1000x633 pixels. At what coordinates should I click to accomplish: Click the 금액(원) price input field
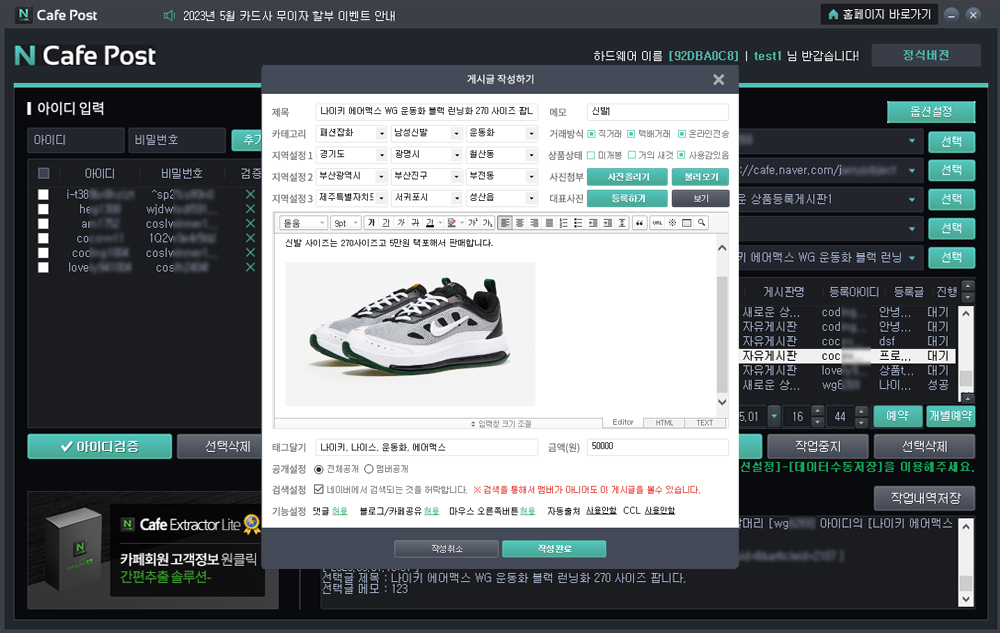[658, 446]
